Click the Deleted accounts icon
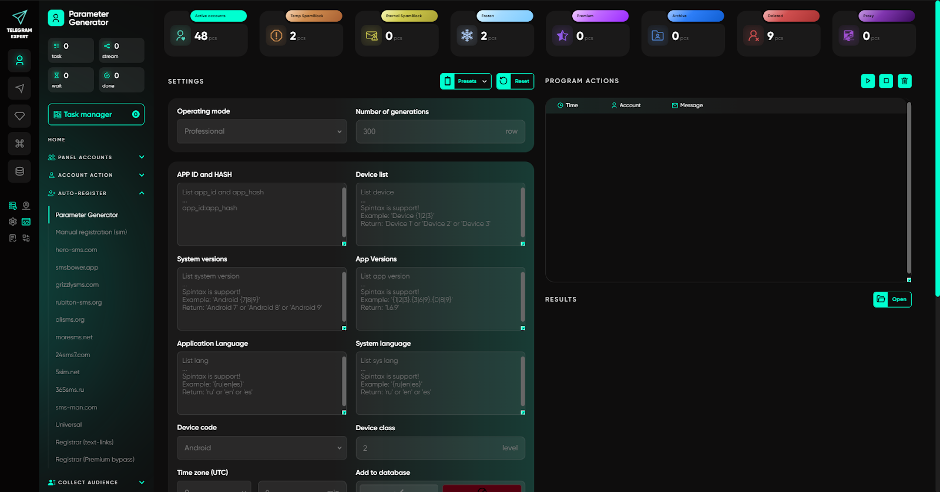This screenshot has height=493, width=941. pos(753,36)
